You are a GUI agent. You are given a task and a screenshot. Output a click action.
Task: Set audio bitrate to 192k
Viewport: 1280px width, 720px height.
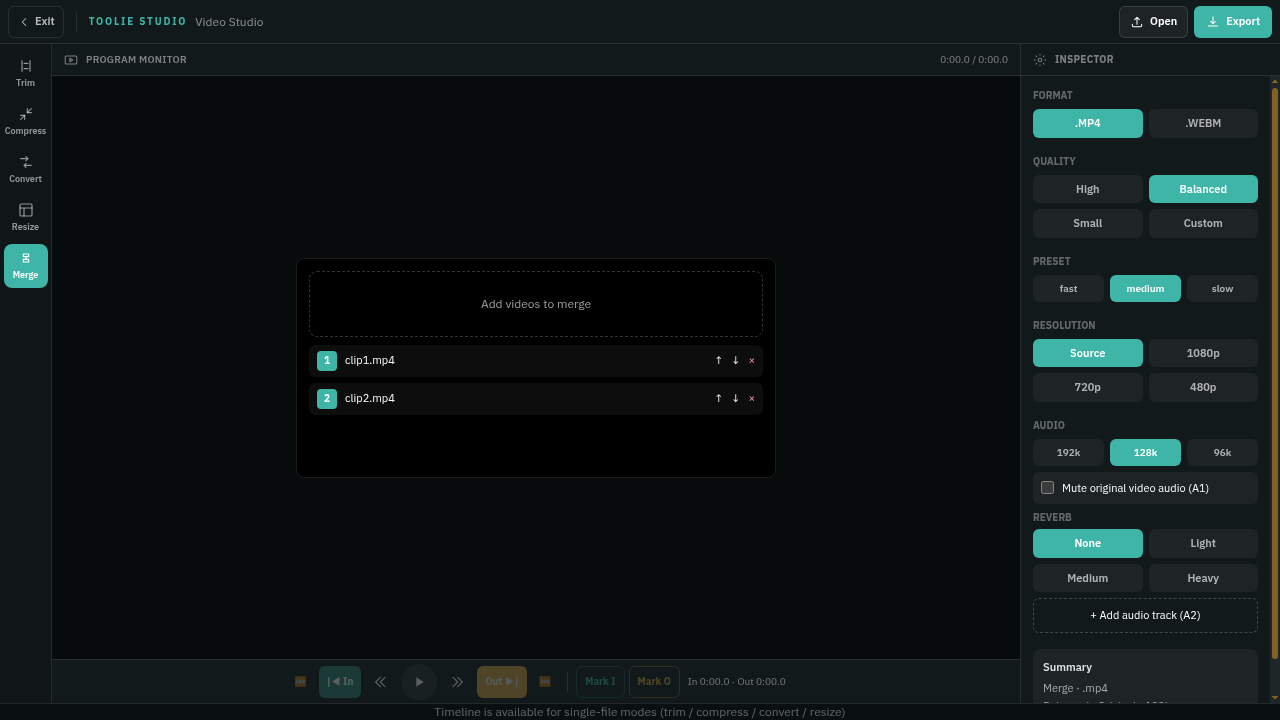click(1068, 452)
